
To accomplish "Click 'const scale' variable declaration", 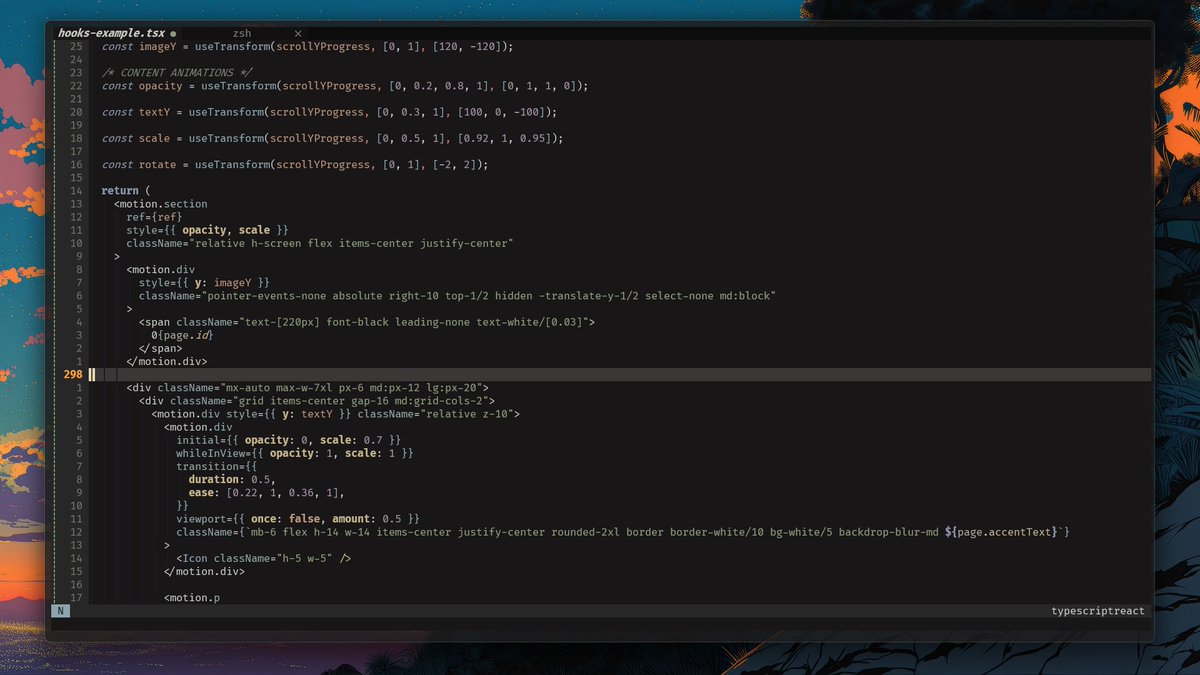I will pos(135,138).
